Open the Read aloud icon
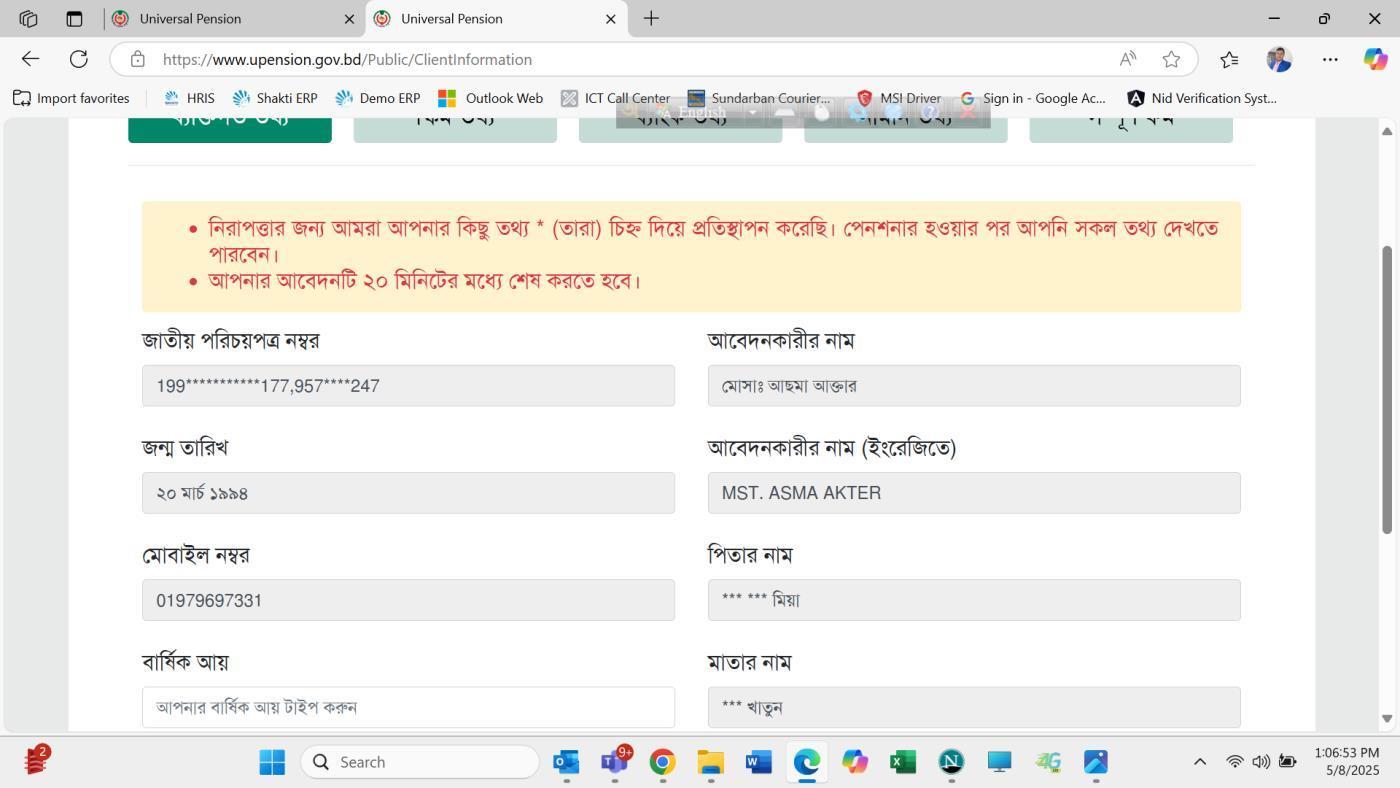 tap(1128, 59)
